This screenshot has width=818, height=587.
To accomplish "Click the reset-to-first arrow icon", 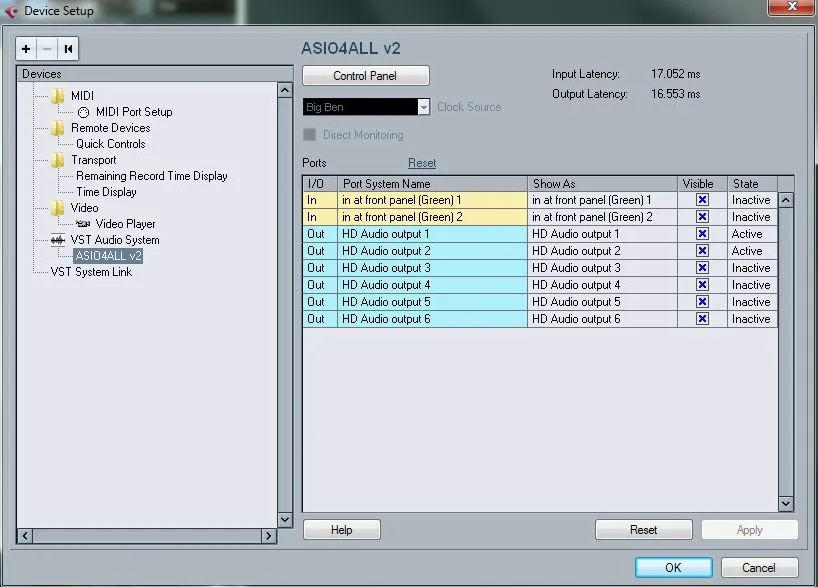I will [67, 48].
